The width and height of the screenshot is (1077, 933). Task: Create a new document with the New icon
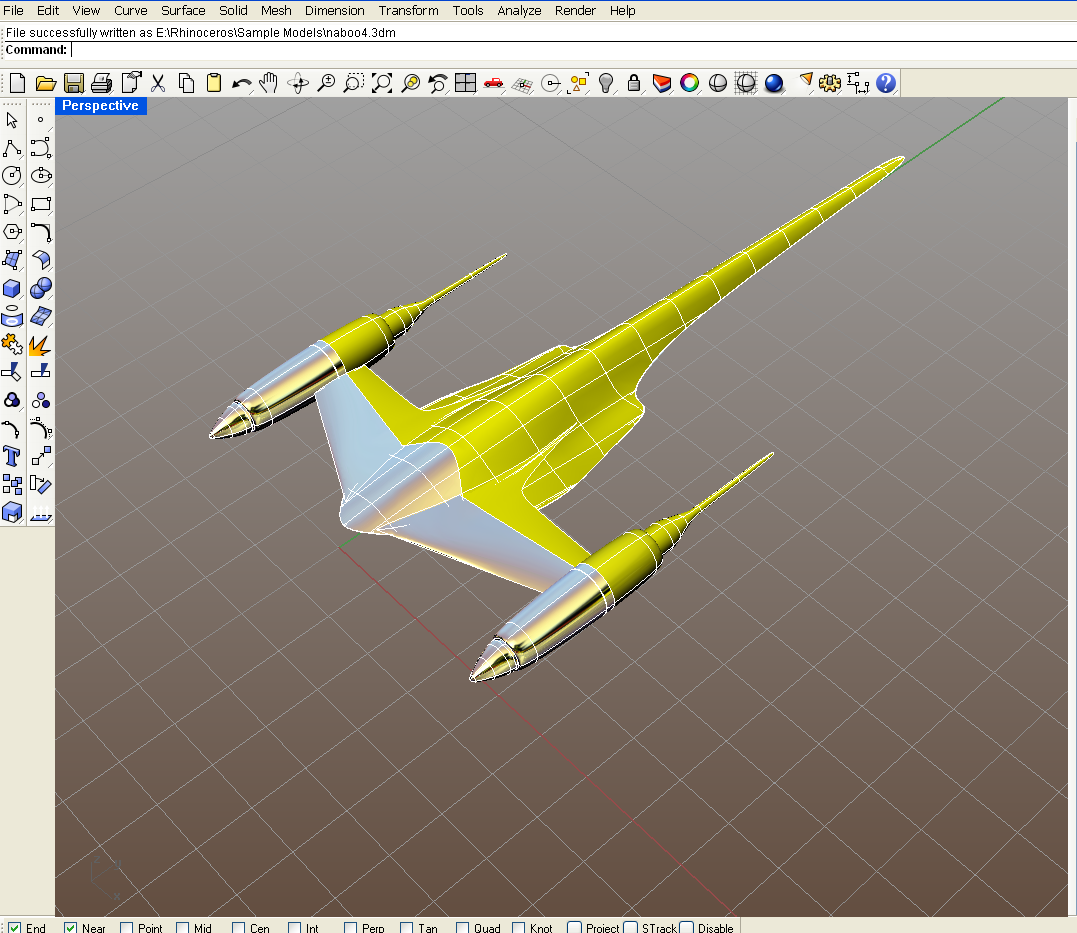17,83
